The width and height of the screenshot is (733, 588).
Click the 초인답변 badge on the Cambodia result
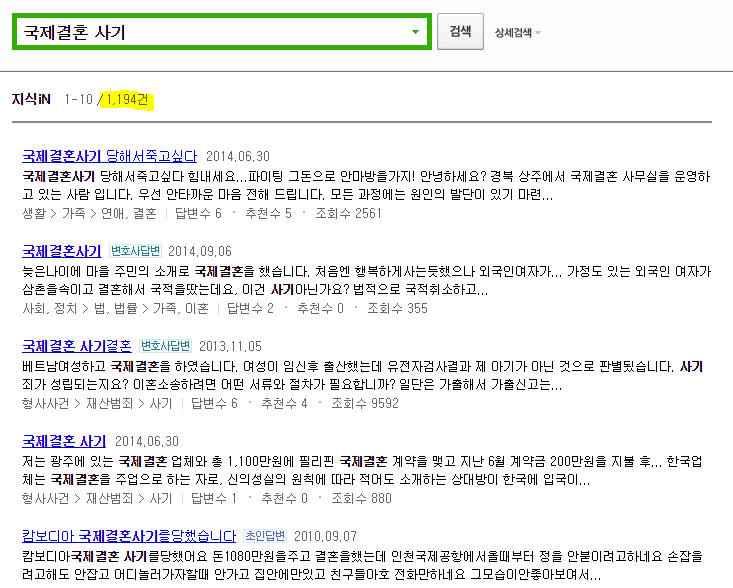tap(265, 536)
